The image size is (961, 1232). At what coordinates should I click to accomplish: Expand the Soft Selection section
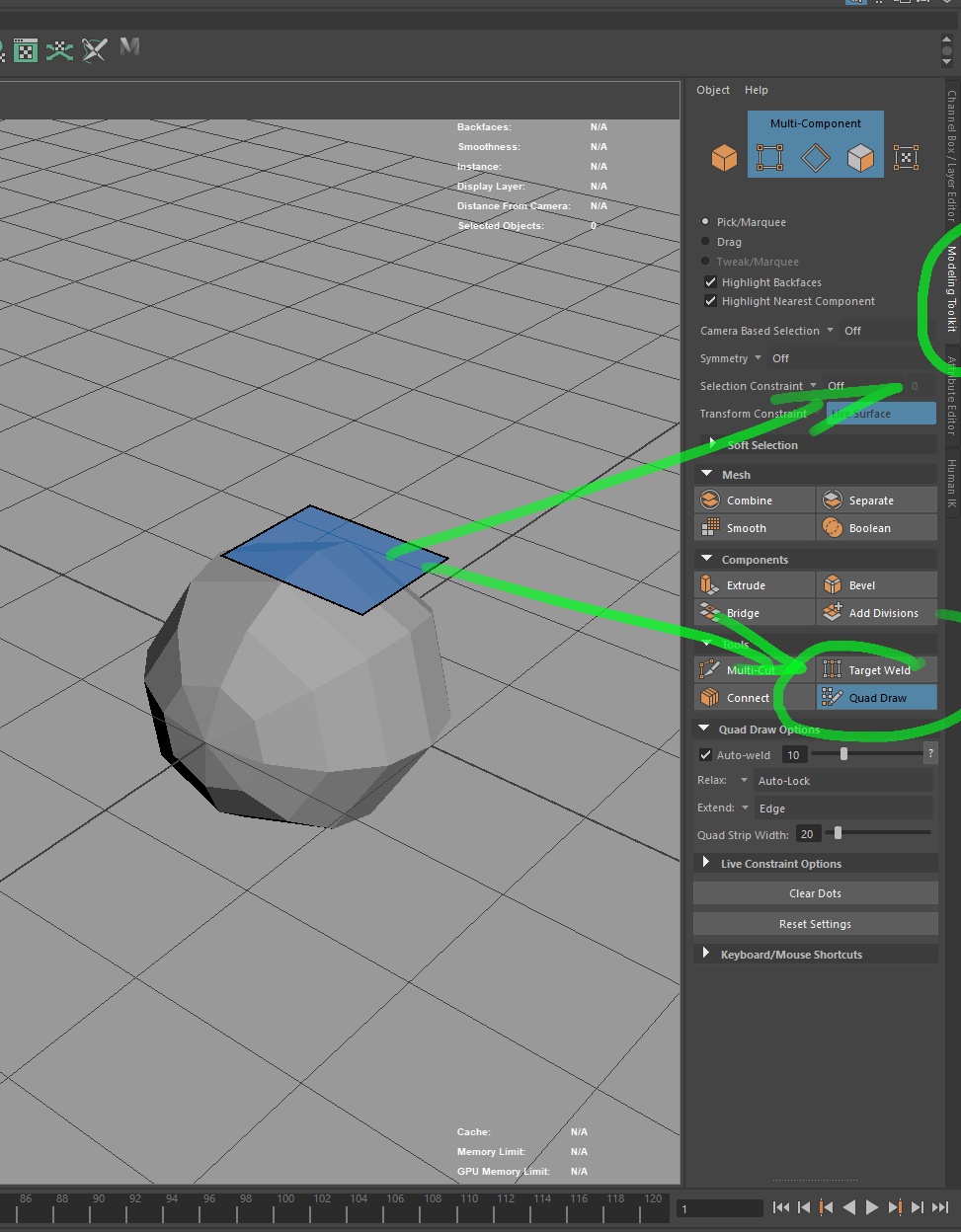coord(711,445)
